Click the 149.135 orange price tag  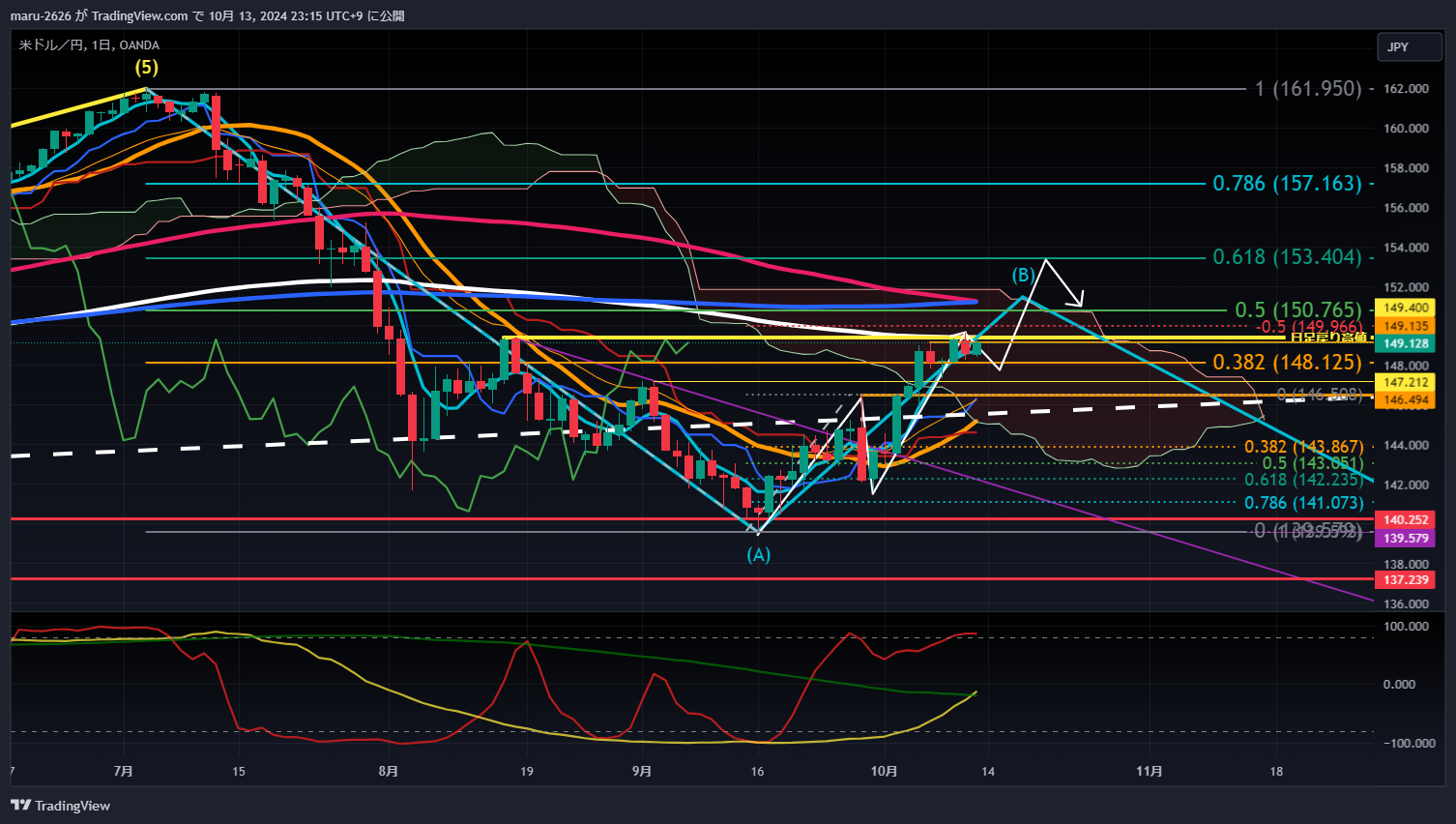(x=1406, y=326)
